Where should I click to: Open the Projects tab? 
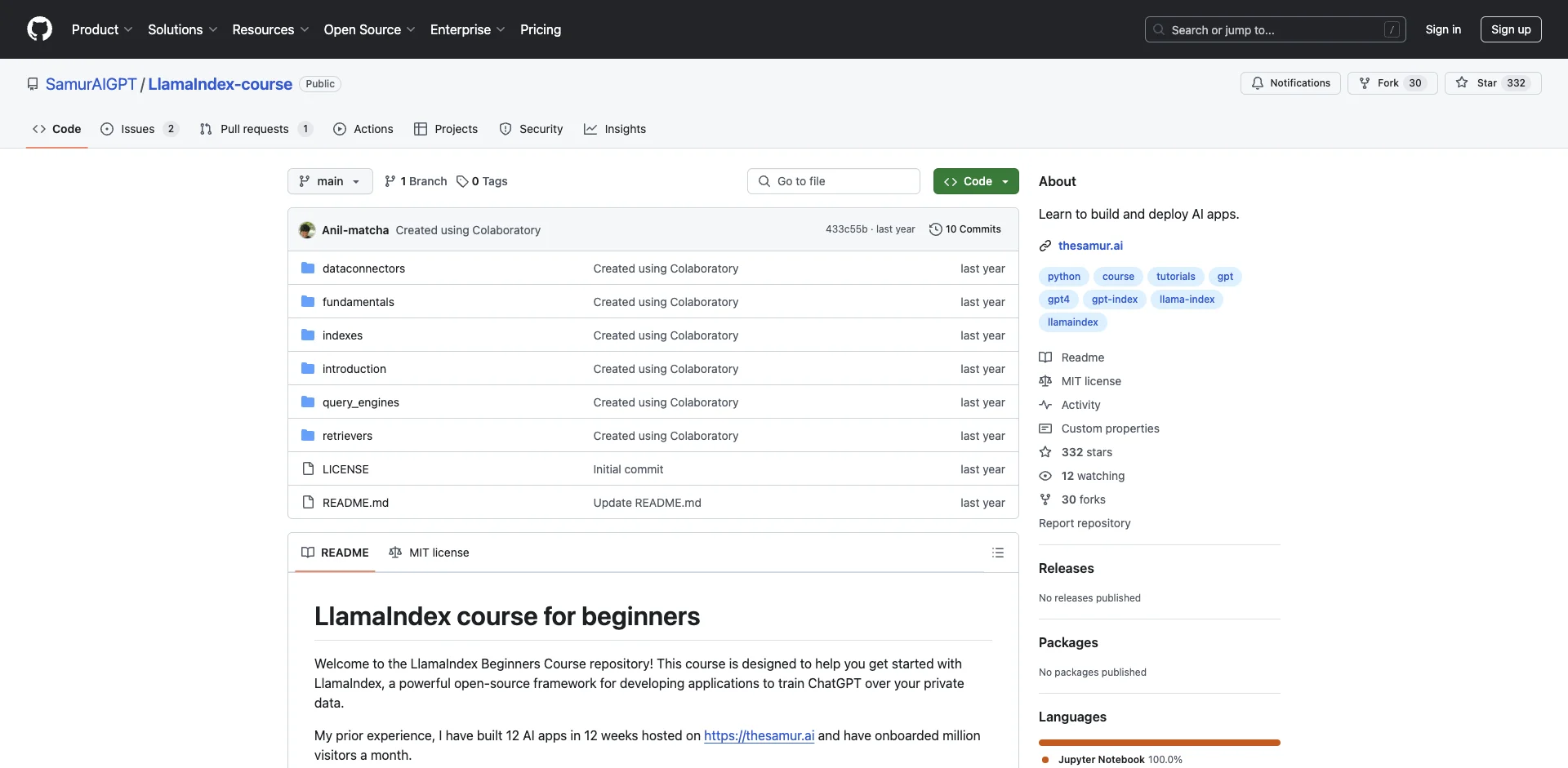(446, 129)
